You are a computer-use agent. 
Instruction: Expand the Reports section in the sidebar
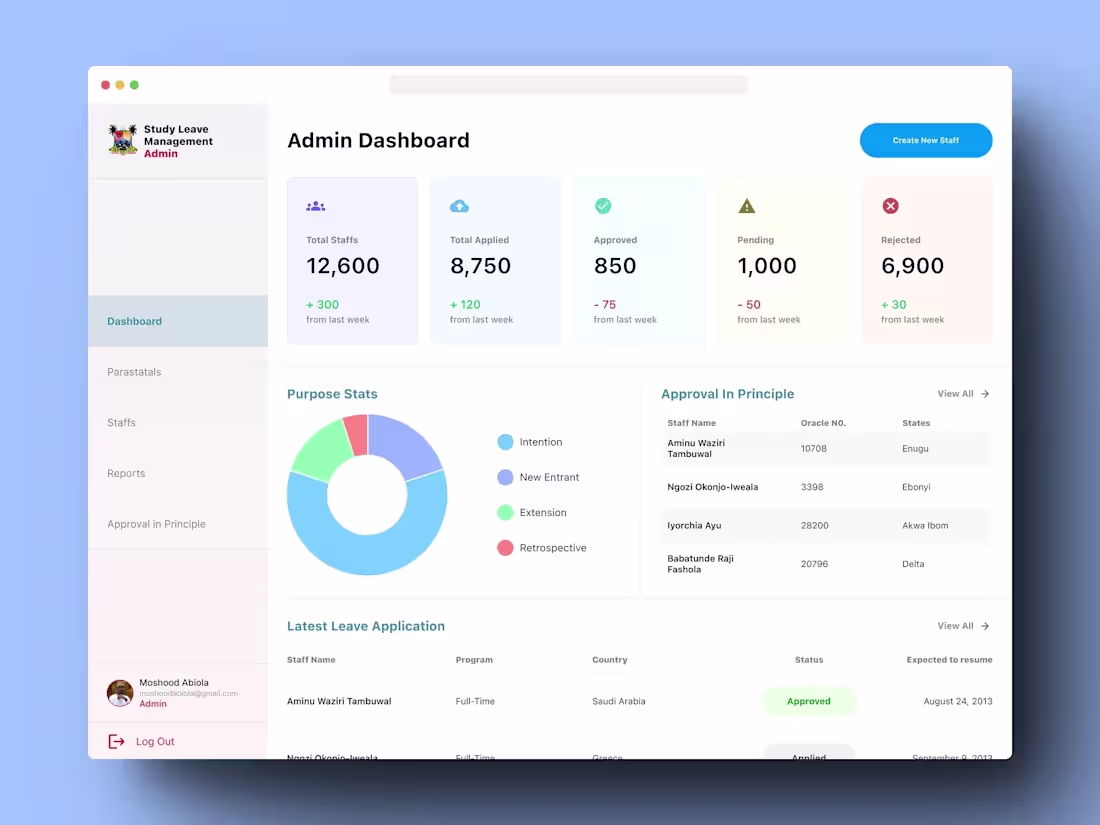(x=125, y=473)
